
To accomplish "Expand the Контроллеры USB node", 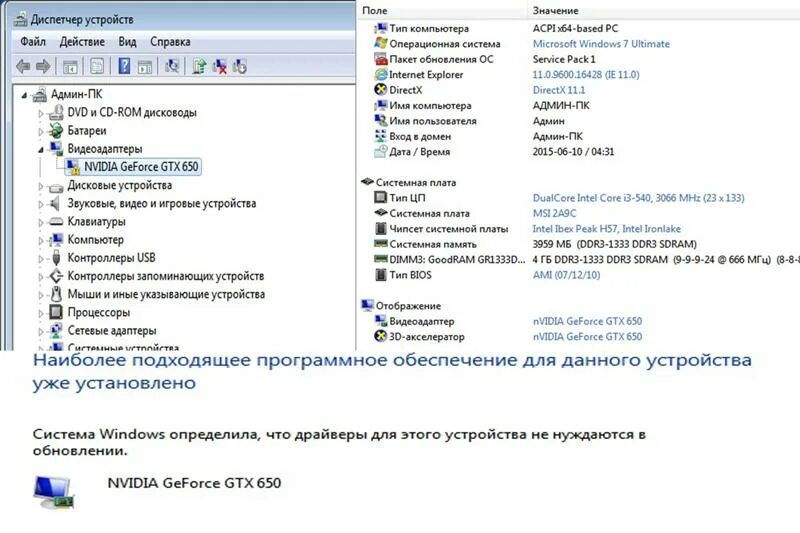I will click(41, 258).
